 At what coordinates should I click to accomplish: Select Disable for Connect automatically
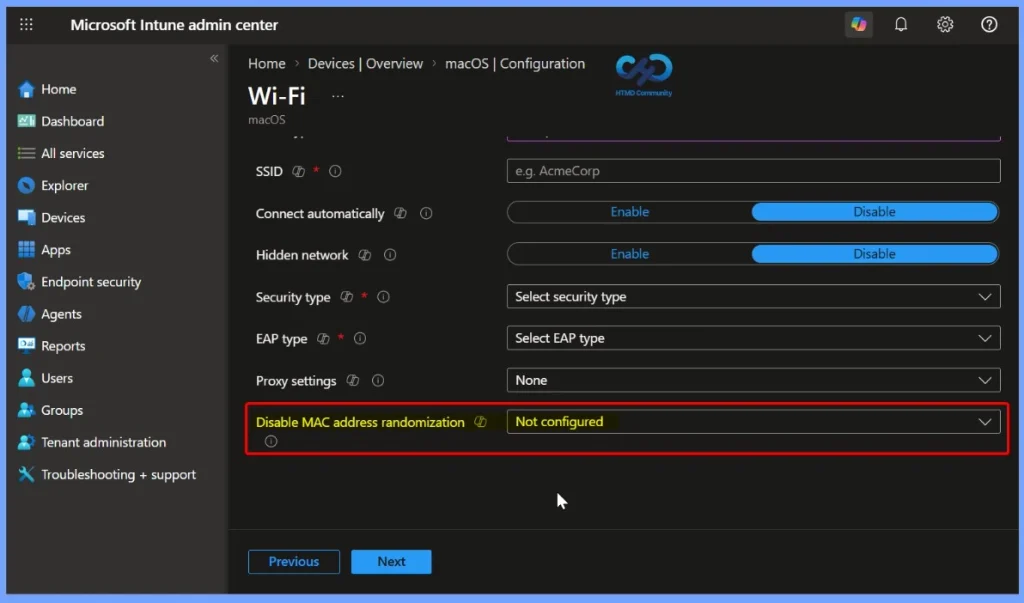[874, 212]
